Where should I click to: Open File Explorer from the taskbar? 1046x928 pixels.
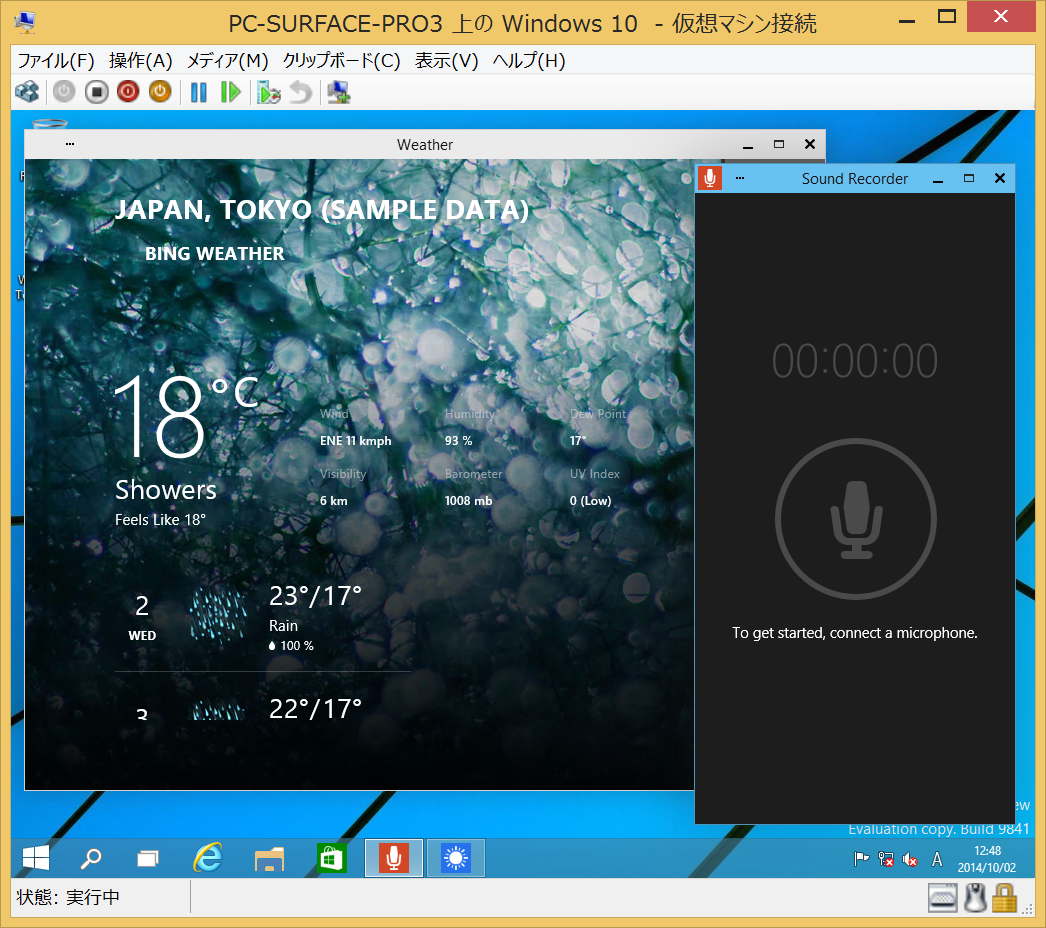pyautogui.click(x=270, y=858)
